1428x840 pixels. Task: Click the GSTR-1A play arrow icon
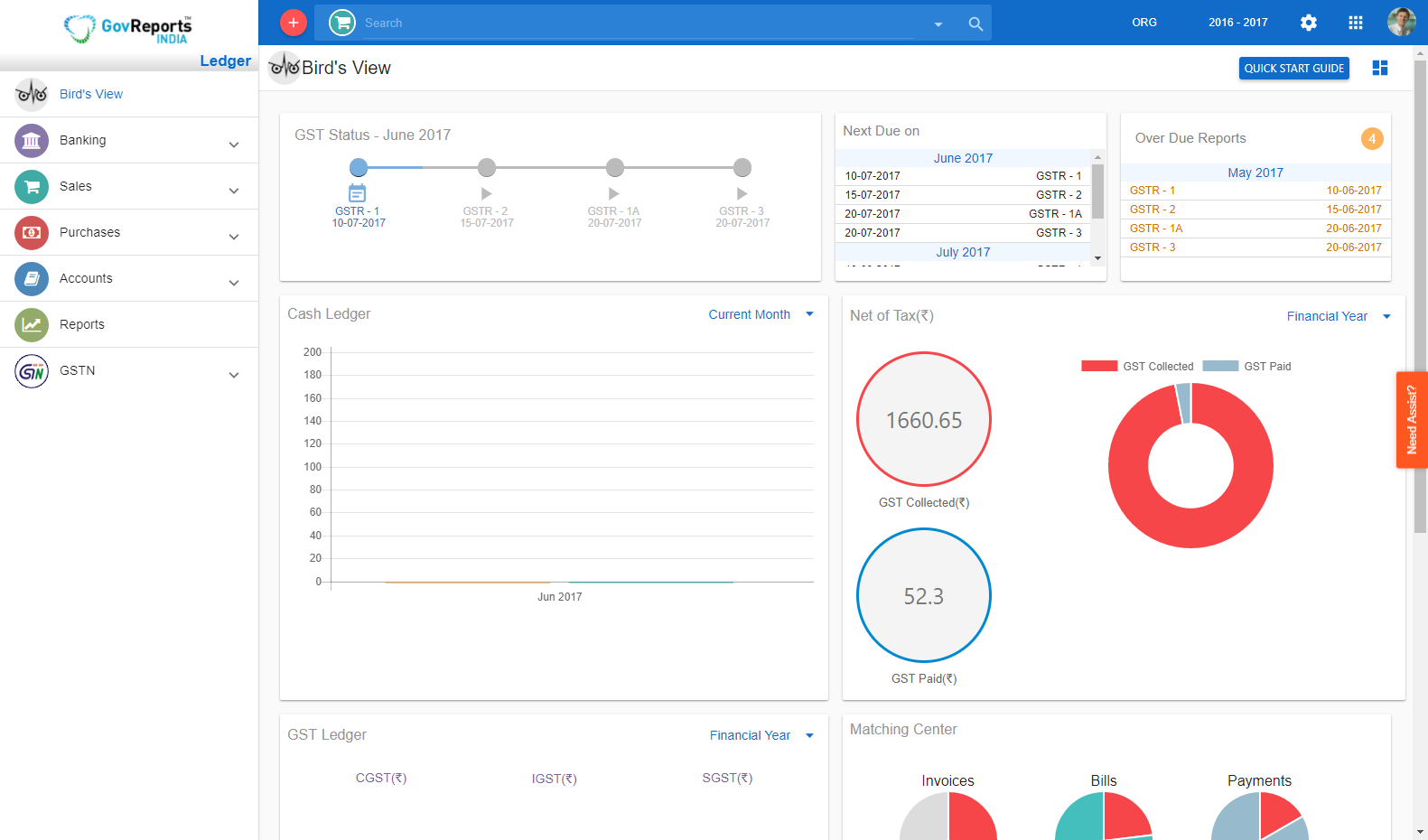(614, 193)
